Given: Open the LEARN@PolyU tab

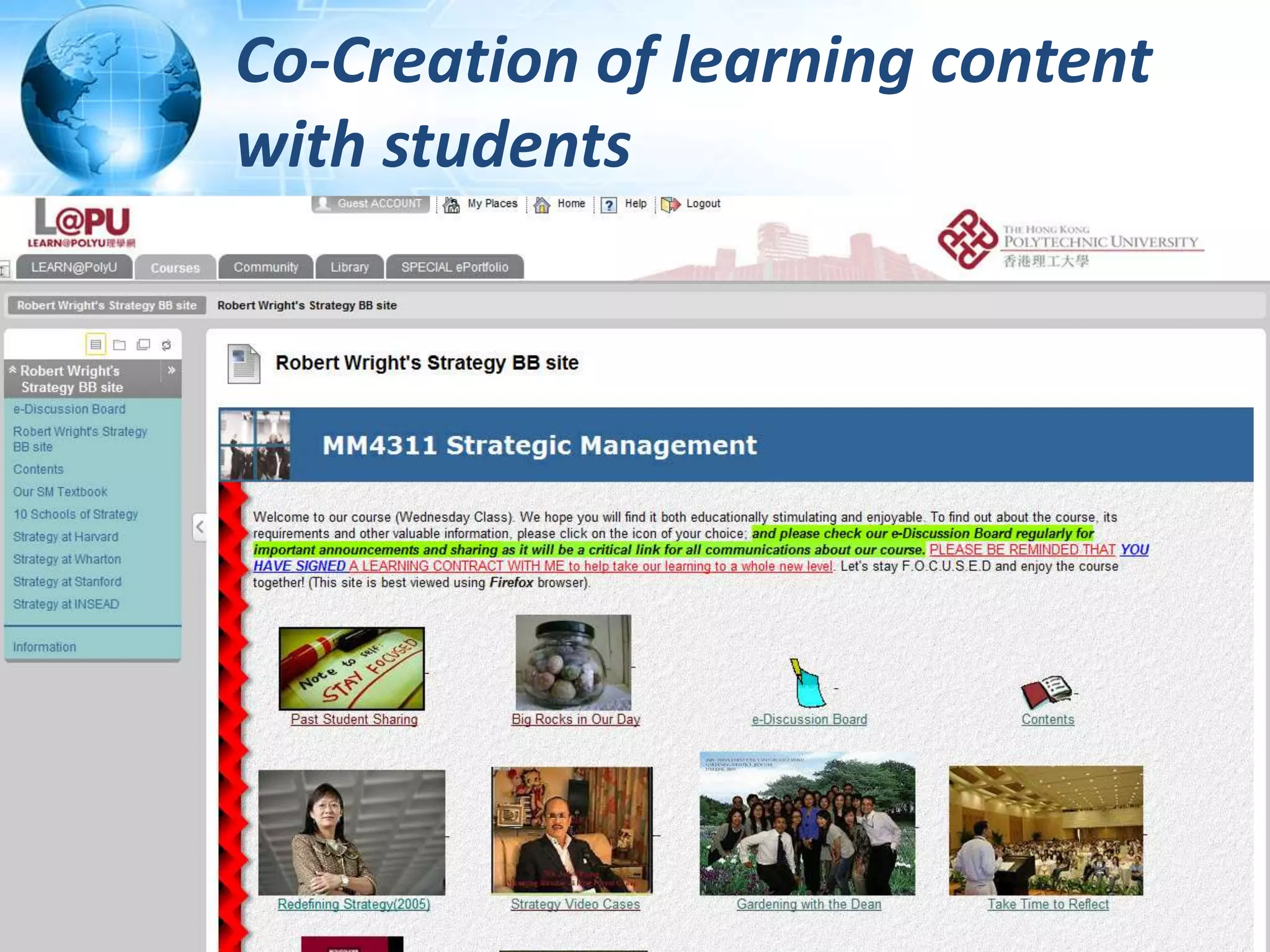Looking at the screenshot, I should coord(74,267).
